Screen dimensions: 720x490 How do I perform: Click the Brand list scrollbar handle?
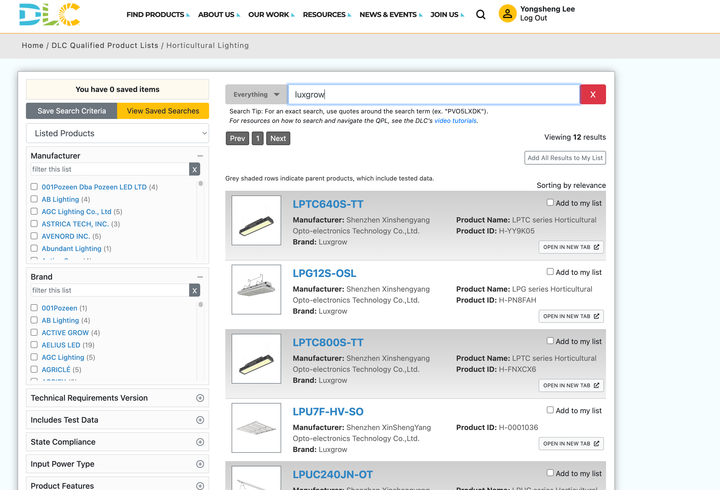pos(200,304)
